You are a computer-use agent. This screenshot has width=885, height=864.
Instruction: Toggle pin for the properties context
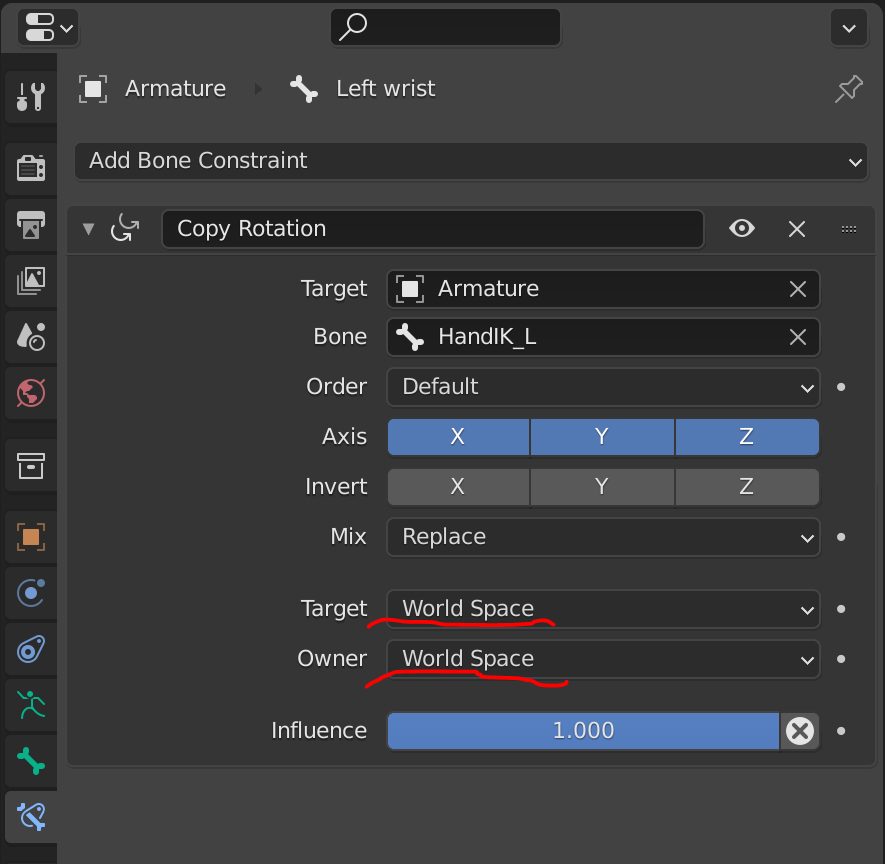pyautogui.click(x=848, y=89)
